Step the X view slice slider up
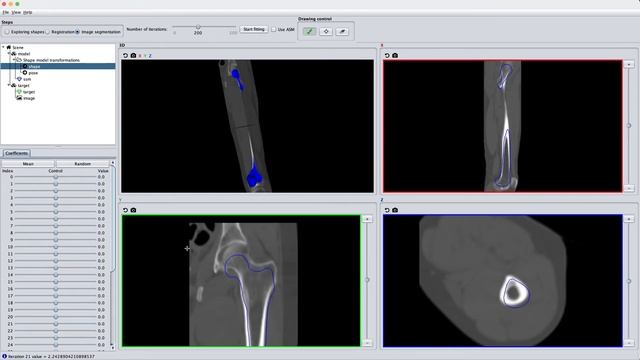 [629, 64]
